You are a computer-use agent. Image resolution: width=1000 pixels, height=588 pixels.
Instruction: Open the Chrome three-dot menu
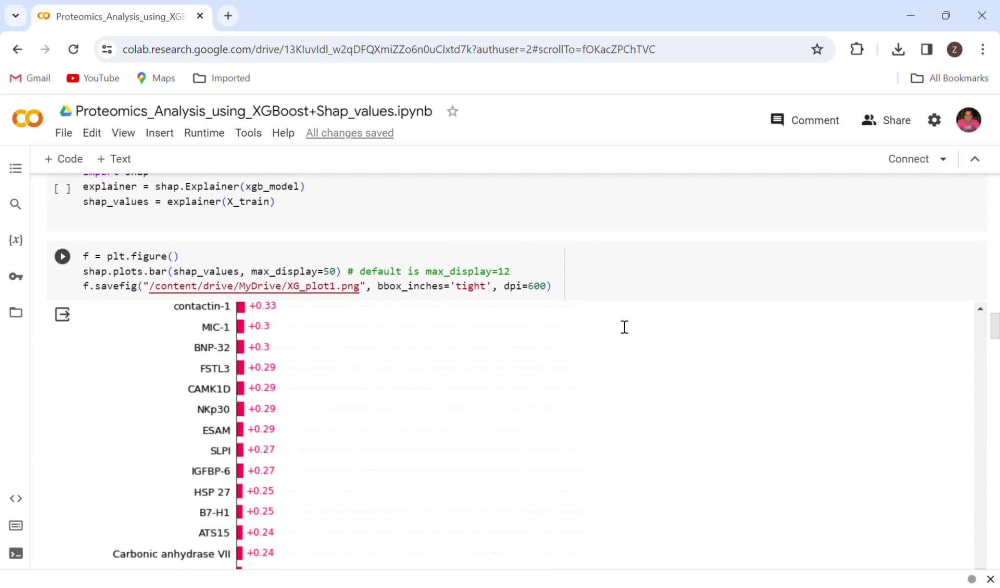(983, 49)
